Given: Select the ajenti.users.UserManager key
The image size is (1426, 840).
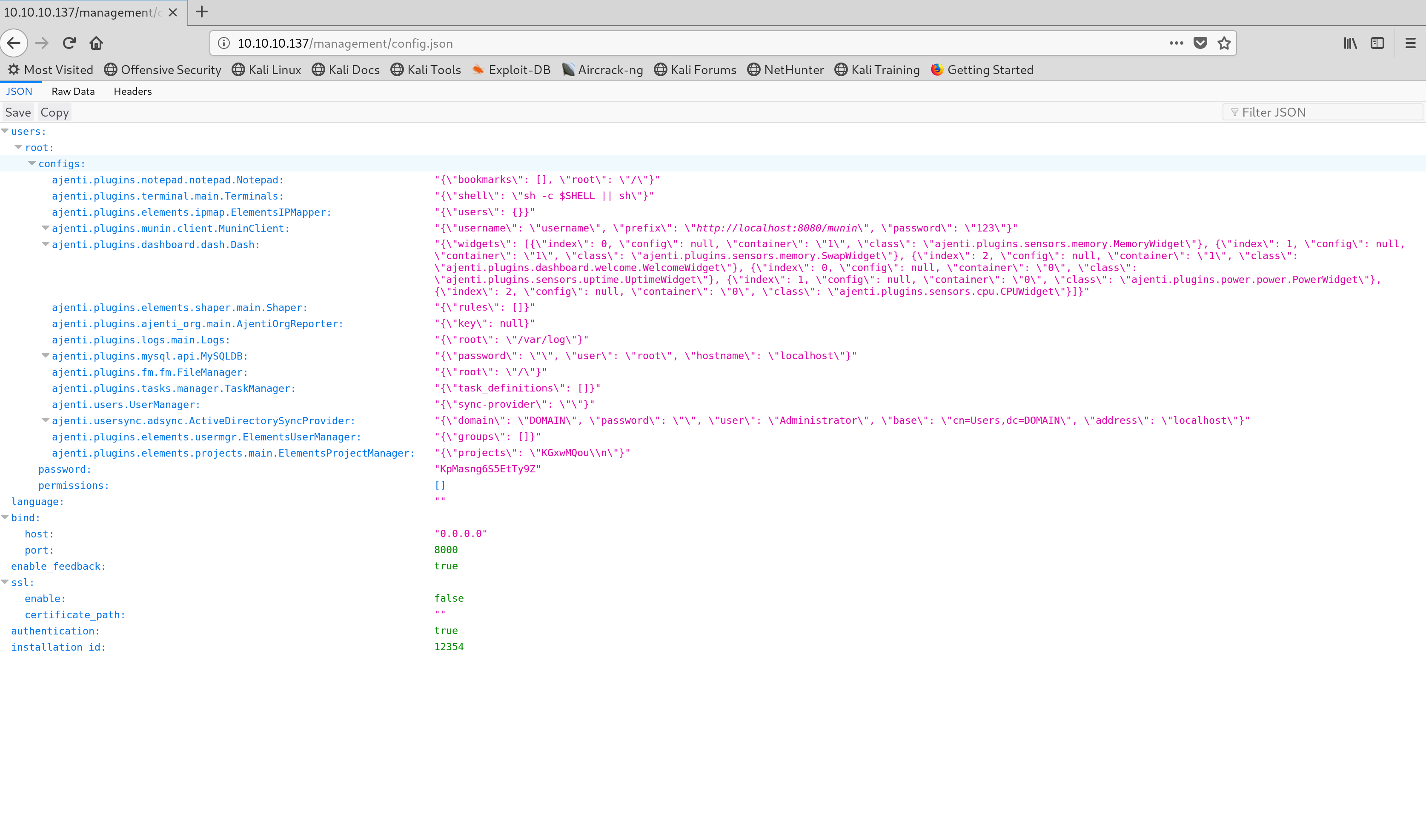Looking at the screenshot, I should click(x=126, y=405).
